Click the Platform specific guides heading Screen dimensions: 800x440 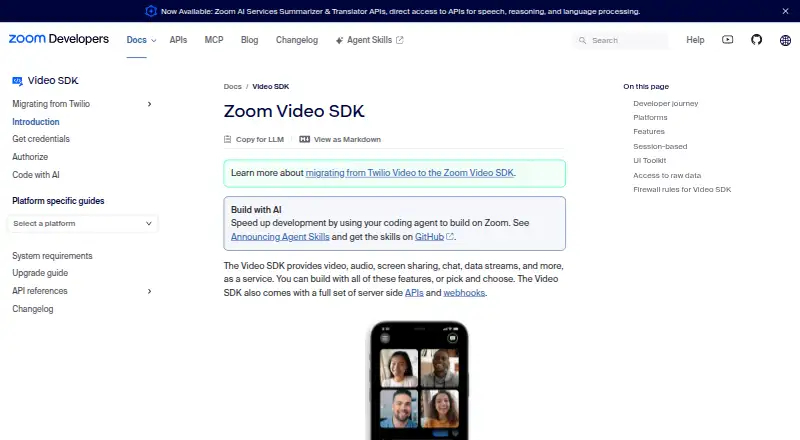(x=58, y=201)
